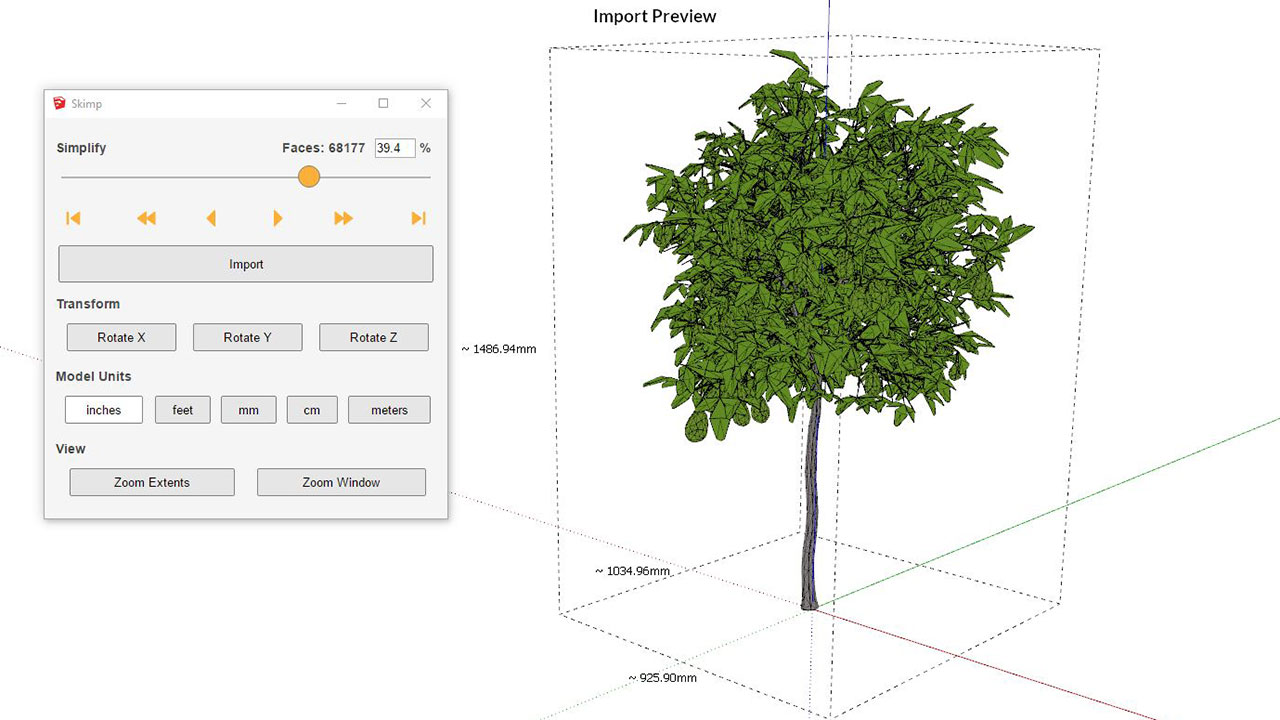The width and height of the screenshot is (1280, 720).
Task: Click the double-left rewind arrow
Action: pyautogui.click(x=146, y=218)
